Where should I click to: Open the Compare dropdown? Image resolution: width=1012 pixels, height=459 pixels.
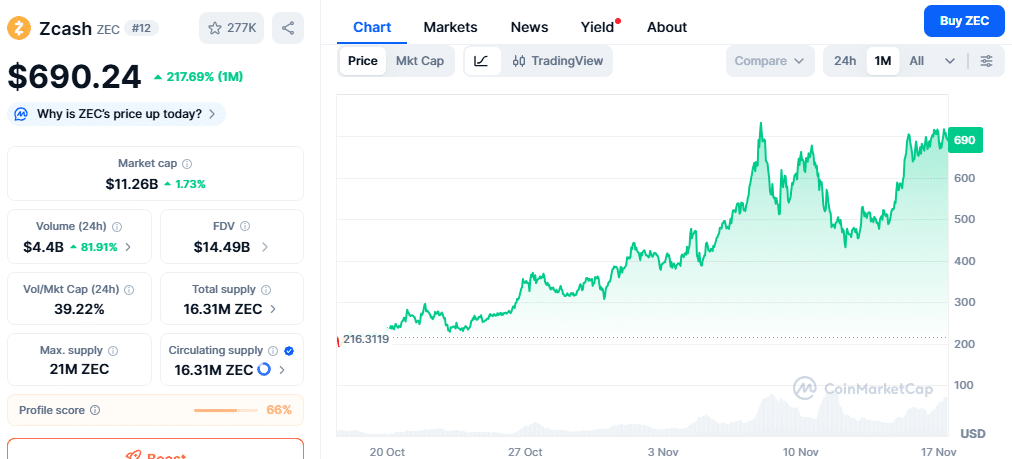(x=768, y=61)
